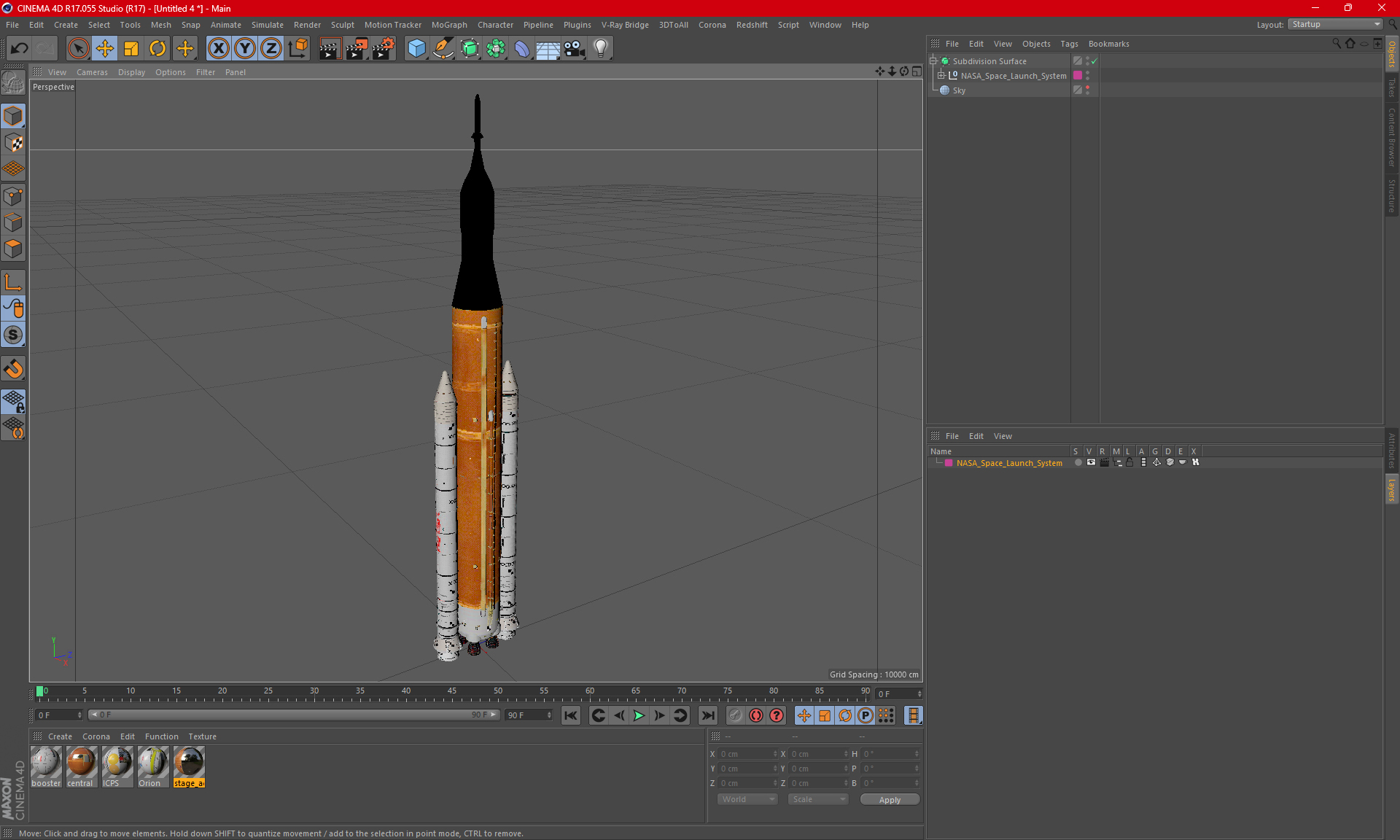The width and height of the screenshot is (1400, 840).
Task: Select the Live Selection tool
Action: tap(78, 48)
